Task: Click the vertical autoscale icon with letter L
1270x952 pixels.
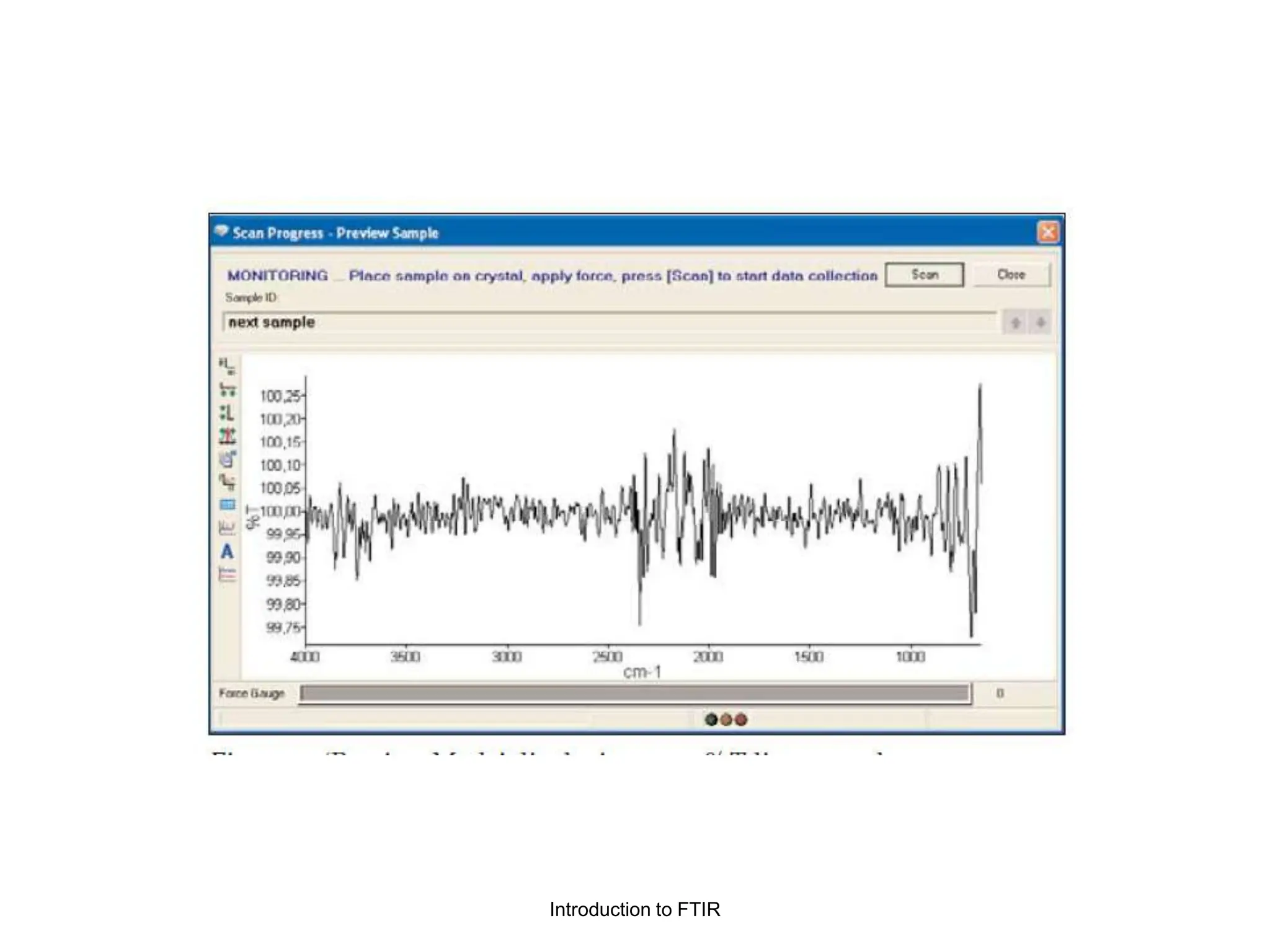Action: coord(227,413)
